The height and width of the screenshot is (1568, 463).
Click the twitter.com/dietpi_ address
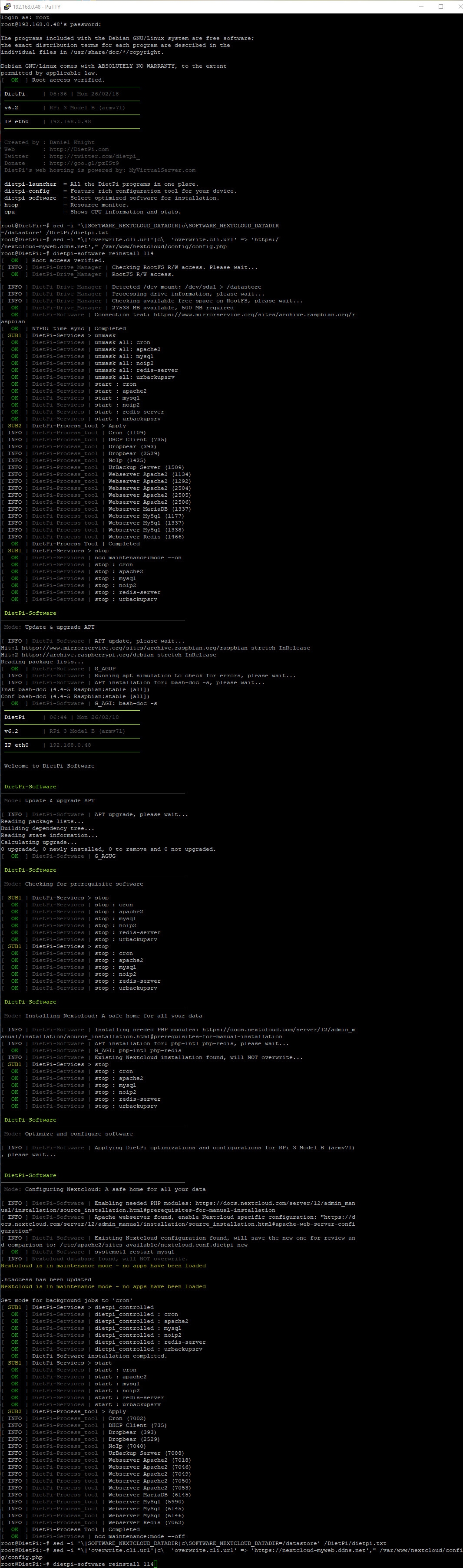(94, 157)
